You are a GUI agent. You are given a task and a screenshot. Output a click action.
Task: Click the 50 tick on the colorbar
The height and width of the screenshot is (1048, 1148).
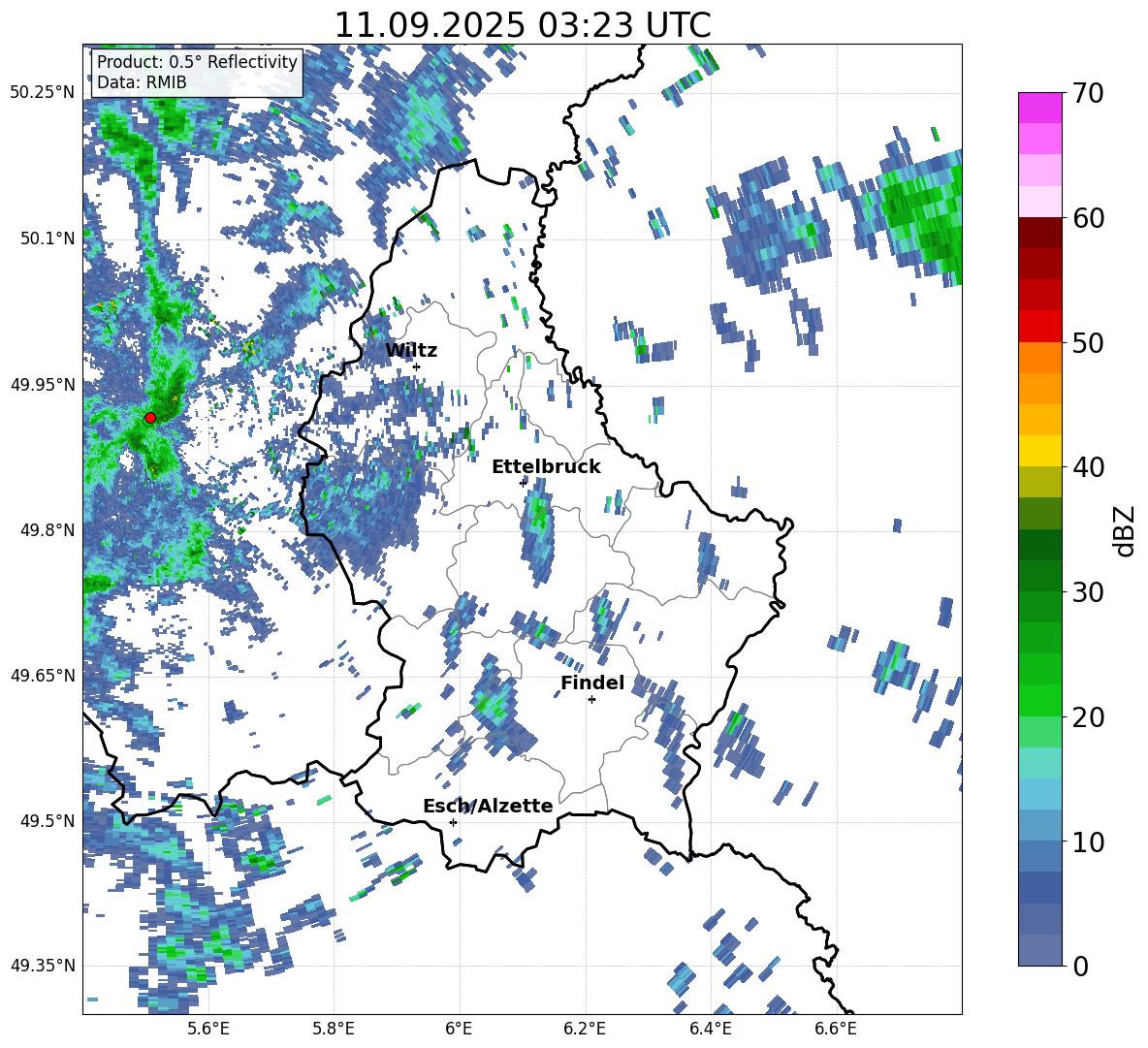click(1088, 342)
